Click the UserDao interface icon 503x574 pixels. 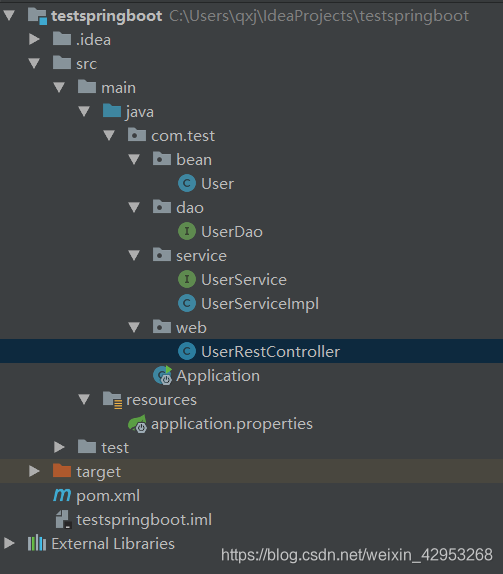(187, 231)
